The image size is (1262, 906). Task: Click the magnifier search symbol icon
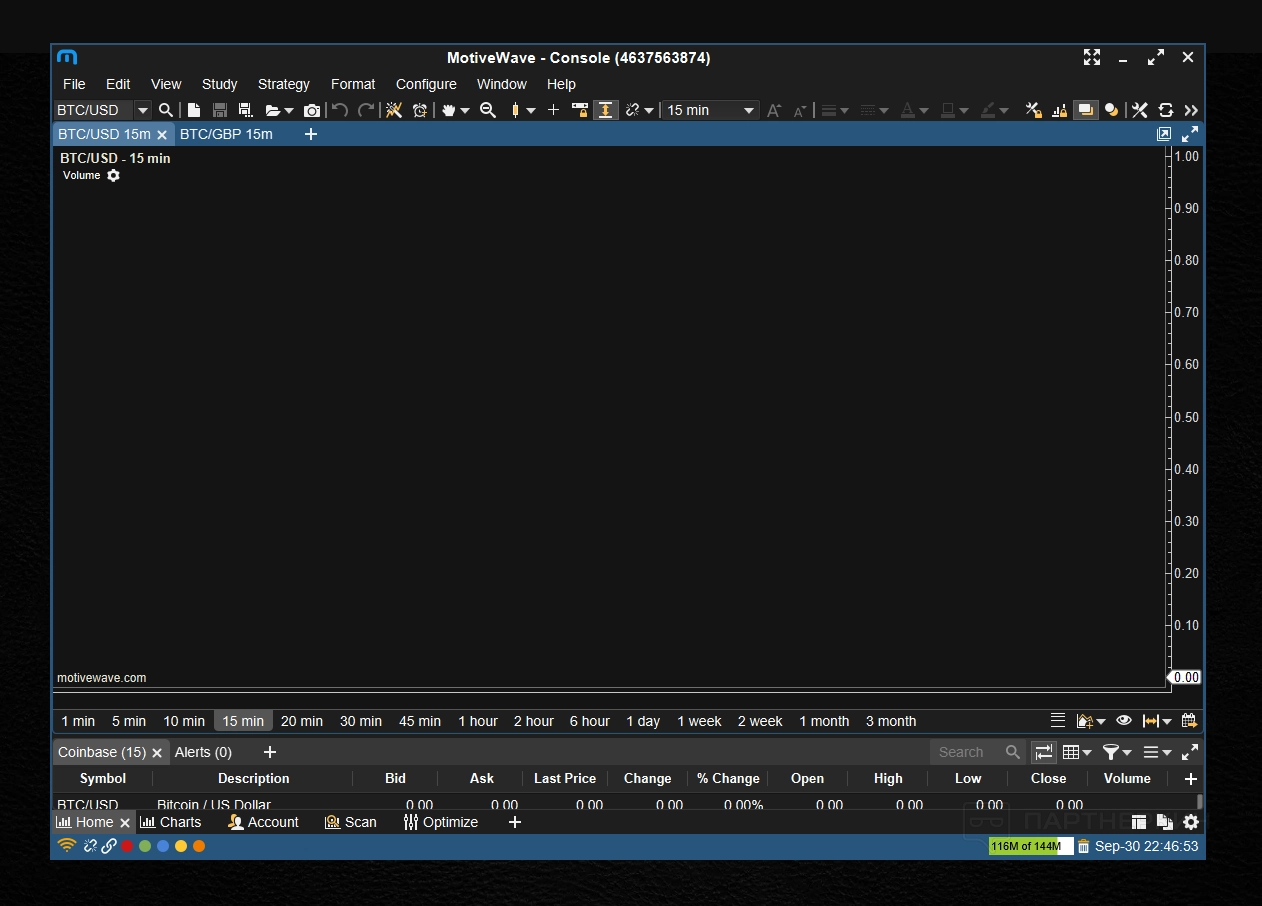pos(166,110)
